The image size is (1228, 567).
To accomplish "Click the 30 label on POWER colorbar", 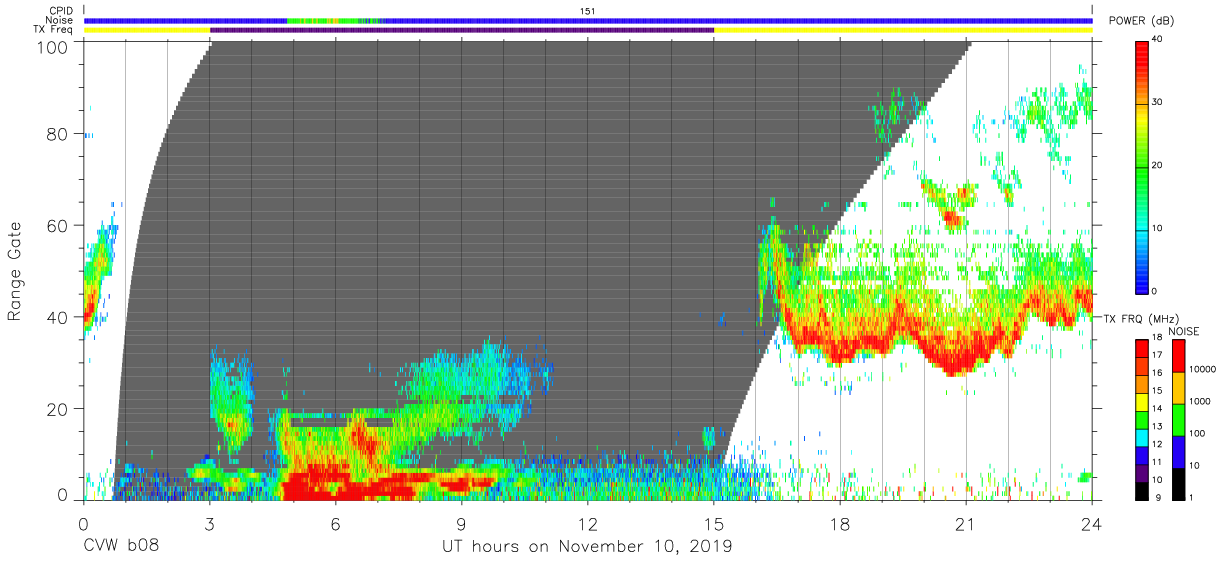I will pyautogui.click(x=1157, y=102).
